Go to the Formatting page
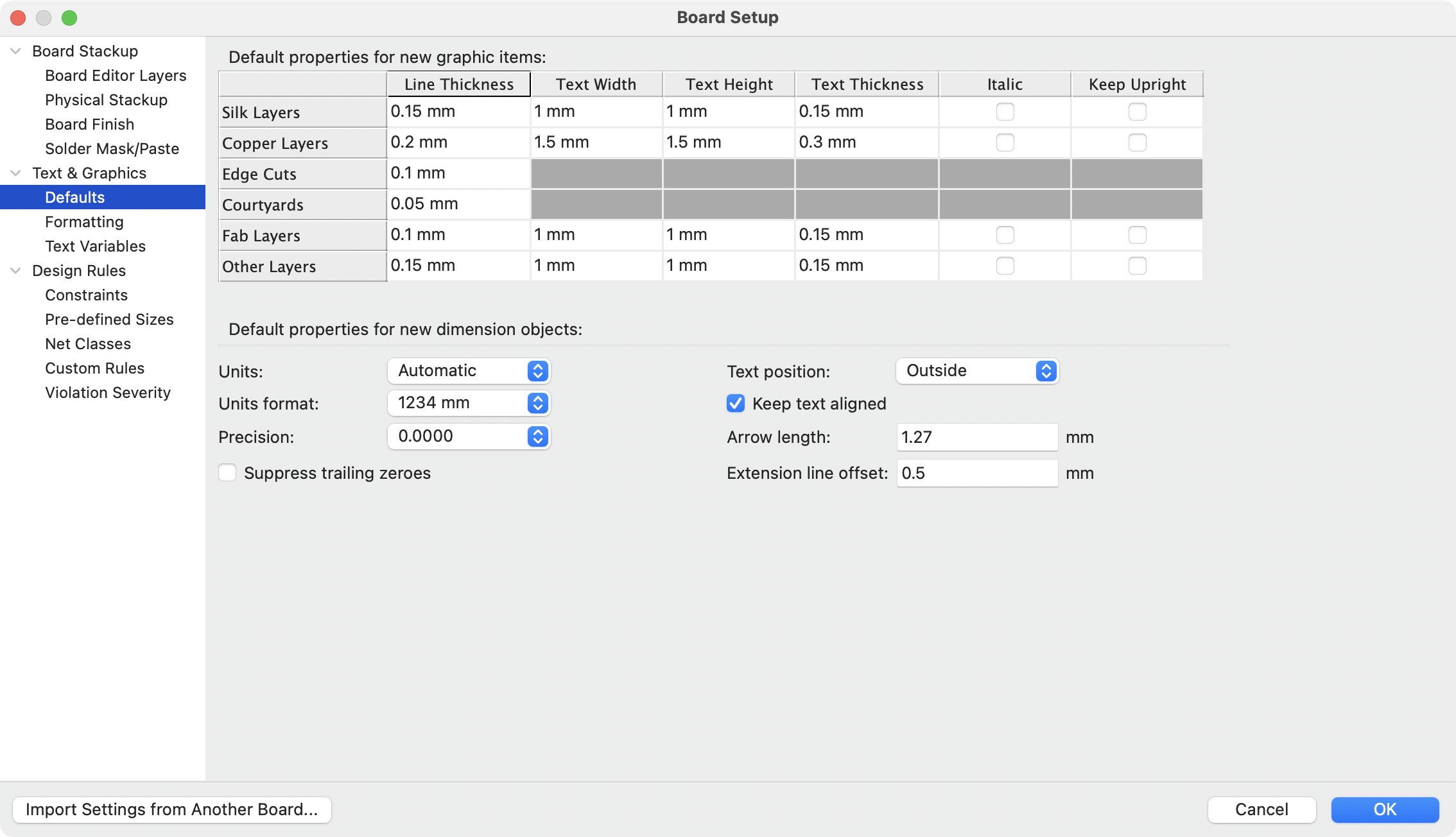This screenshot has width=1456, height=837. (84, 222)
